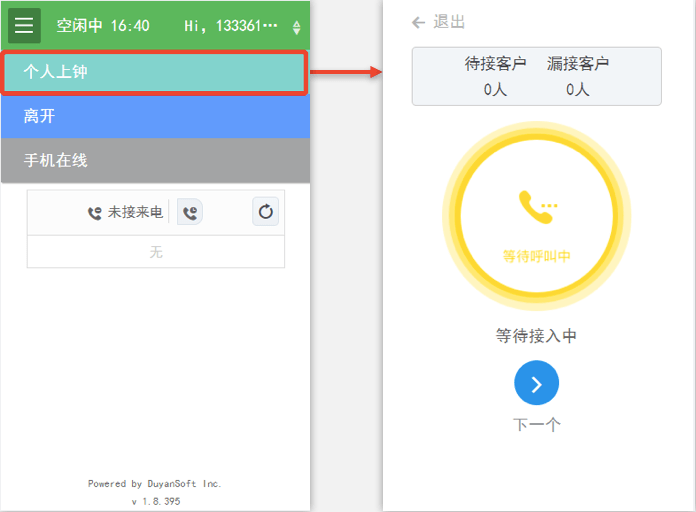Click the yellow phone waiting icon
Screen dimensions: 696x512
[538, 207]
